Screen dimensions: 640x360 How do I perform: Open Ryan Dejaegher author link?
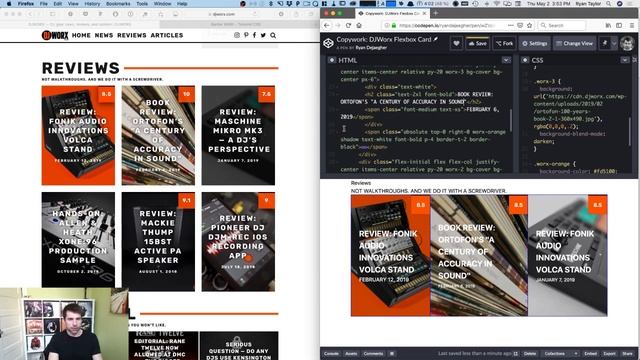(371, 48)
